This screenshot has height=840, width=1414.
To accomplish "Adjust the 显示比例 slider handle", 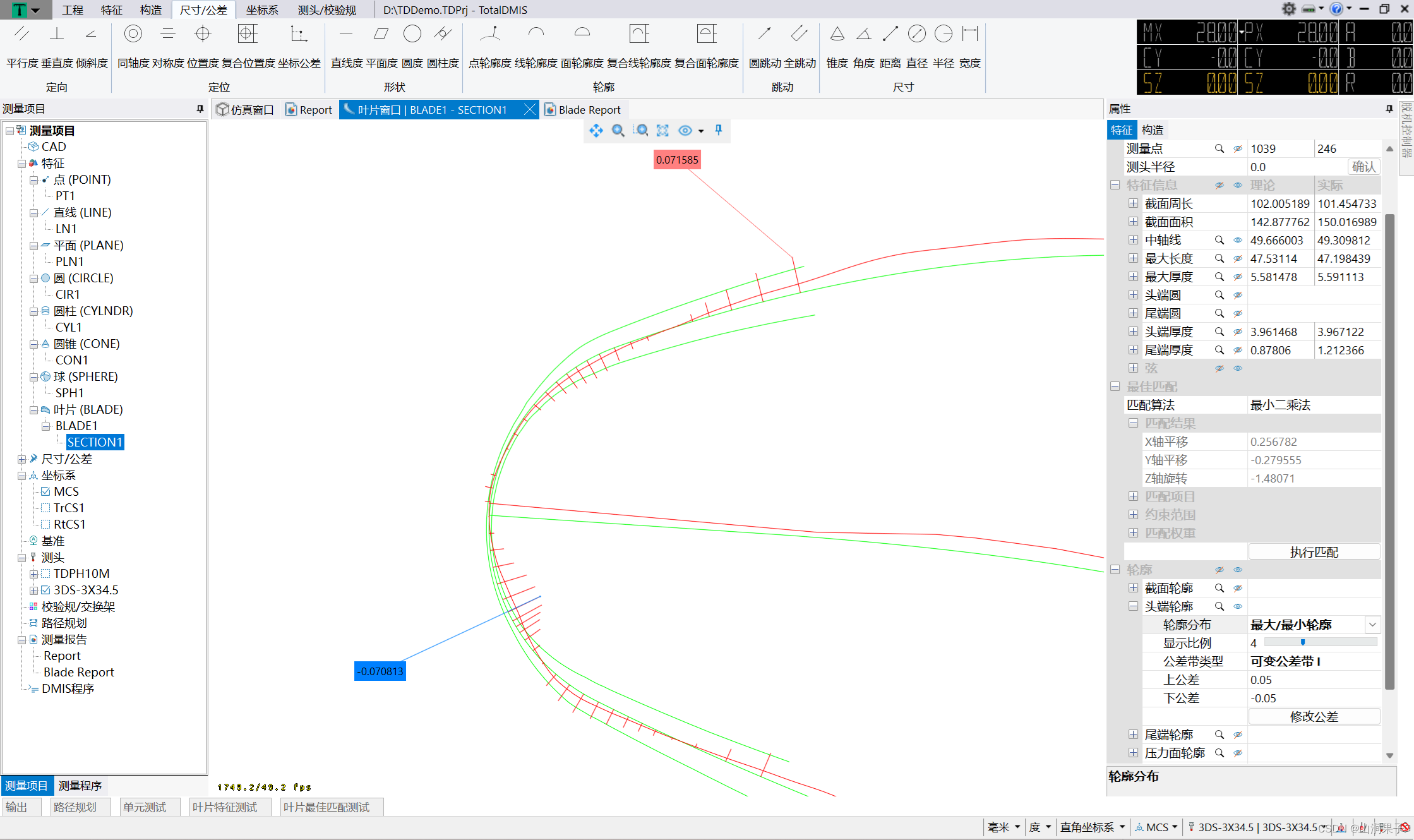I will pos(1303,643).
